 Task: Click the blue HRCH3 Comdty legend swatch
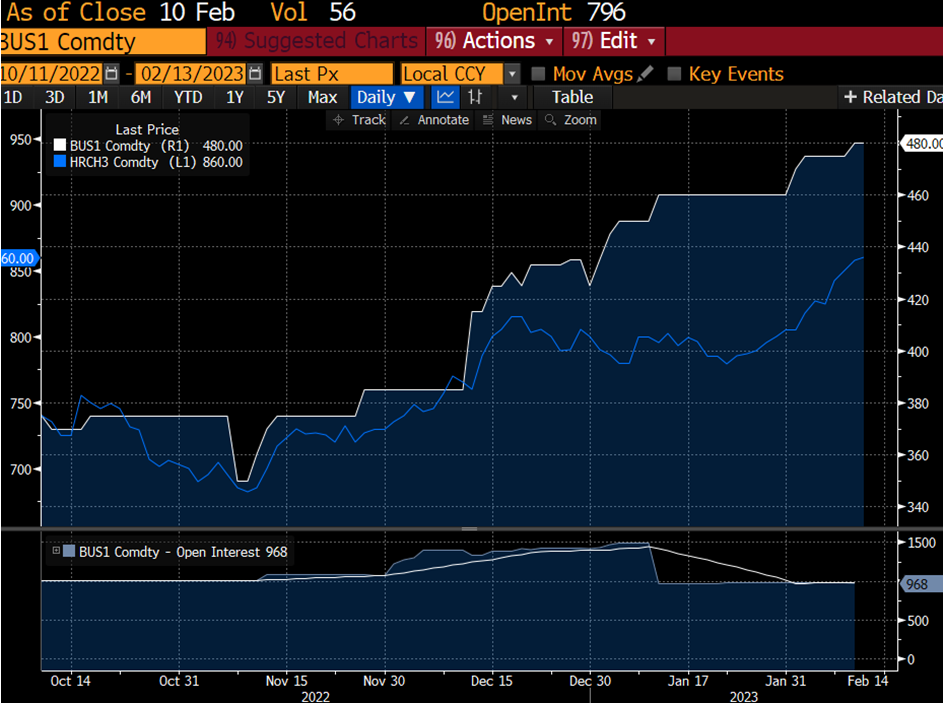point(59,162)
